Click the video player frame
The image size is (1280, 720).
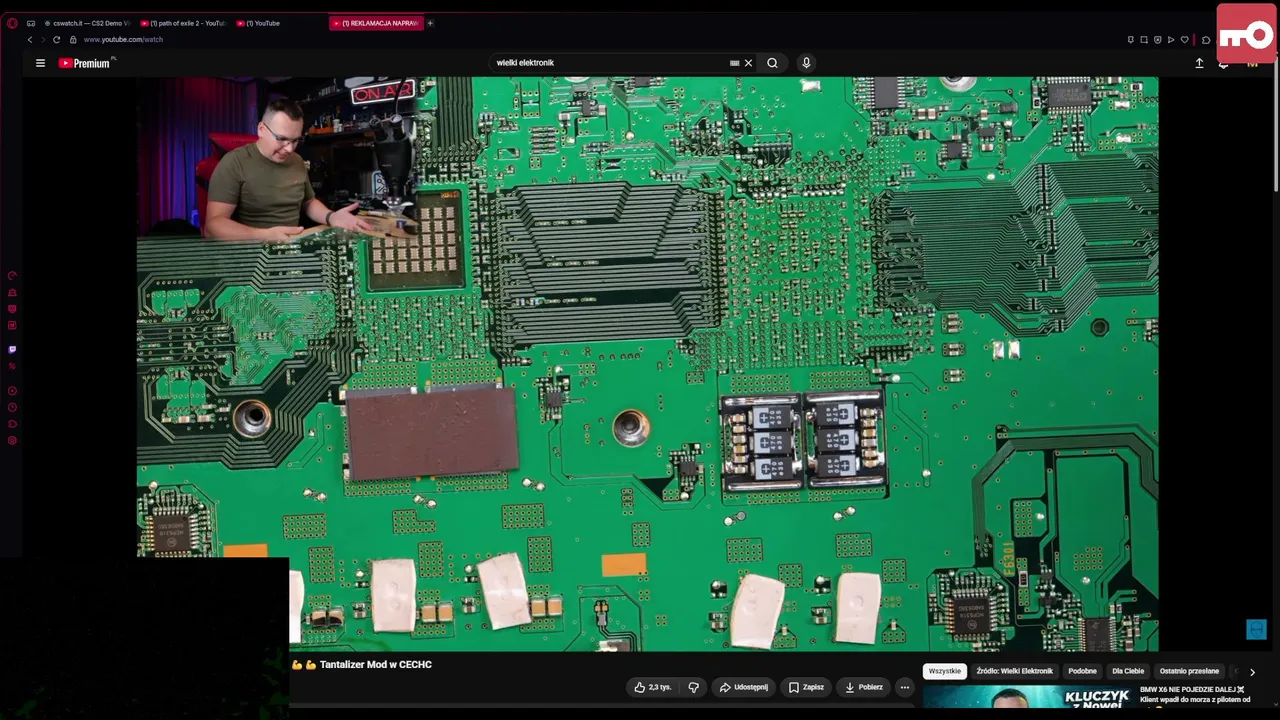point(647,364)
